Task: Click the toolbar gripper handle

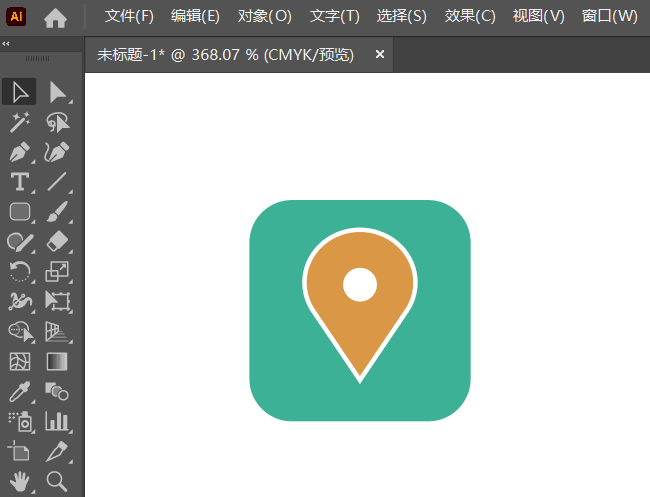Action: (37, 58)
